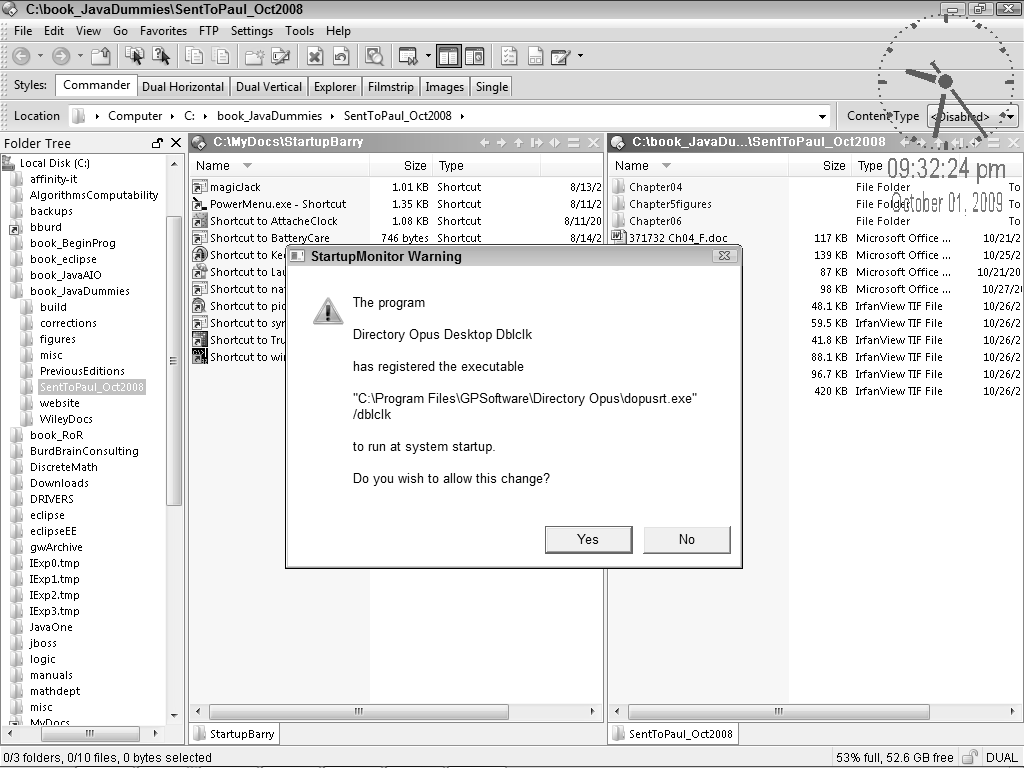Click layout bars icon in StartupBarry header

(x=573, y=142)
